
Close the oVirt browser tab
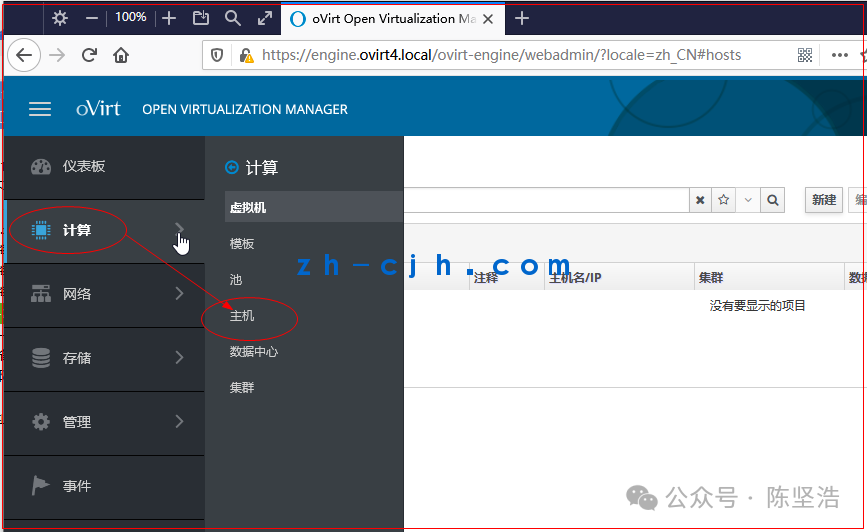pyautogui.click(x=488, y=19)
